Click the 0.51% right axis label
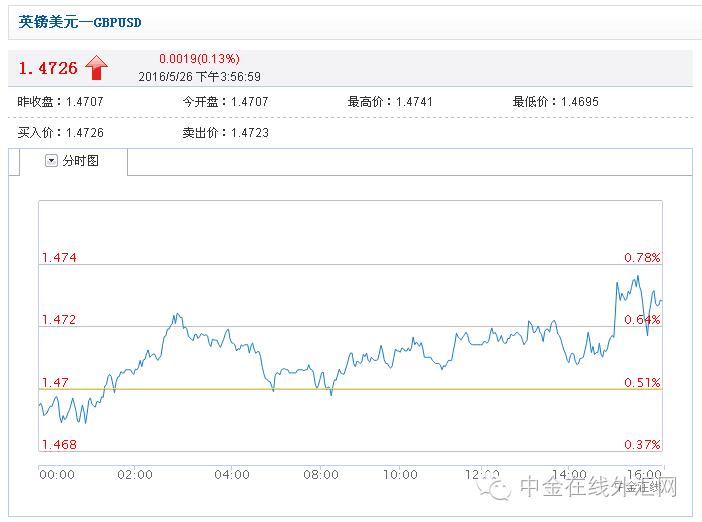This screenshot has height=522, width=702. click(x=642, y=382)
